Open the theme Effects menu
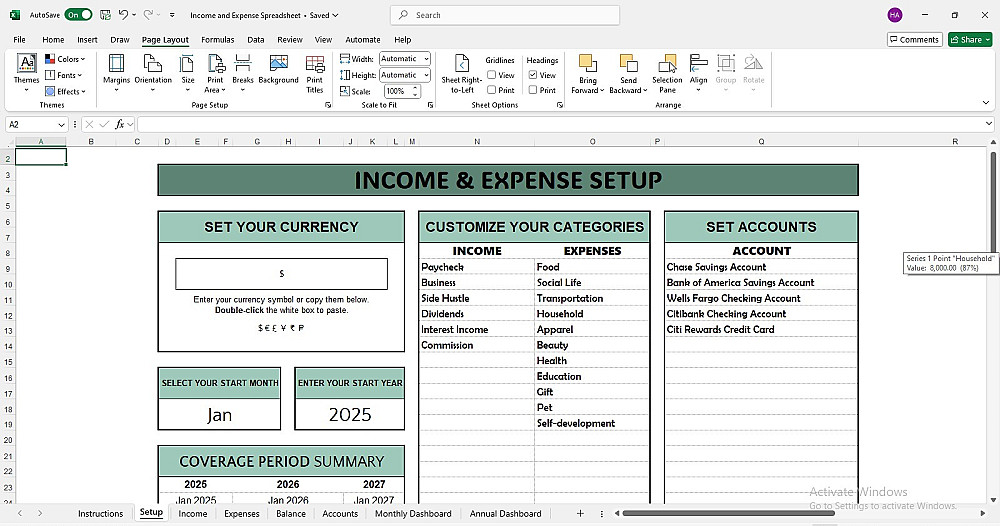Image resolution: width=1000 pixels, height=526 pixels. click(65, 91)
